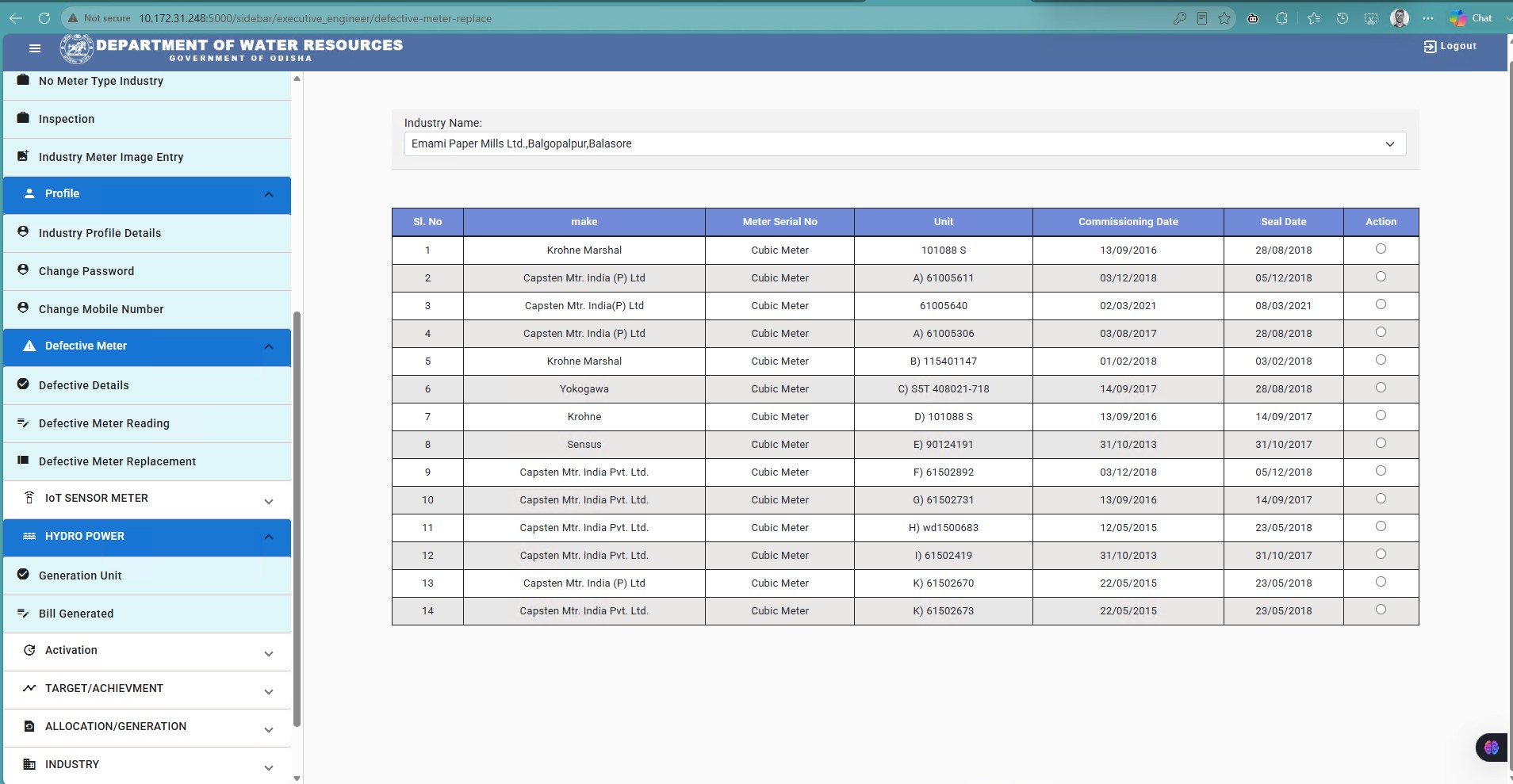
Task: Click the check icon beside Defective Details
Action: (23, 384)
